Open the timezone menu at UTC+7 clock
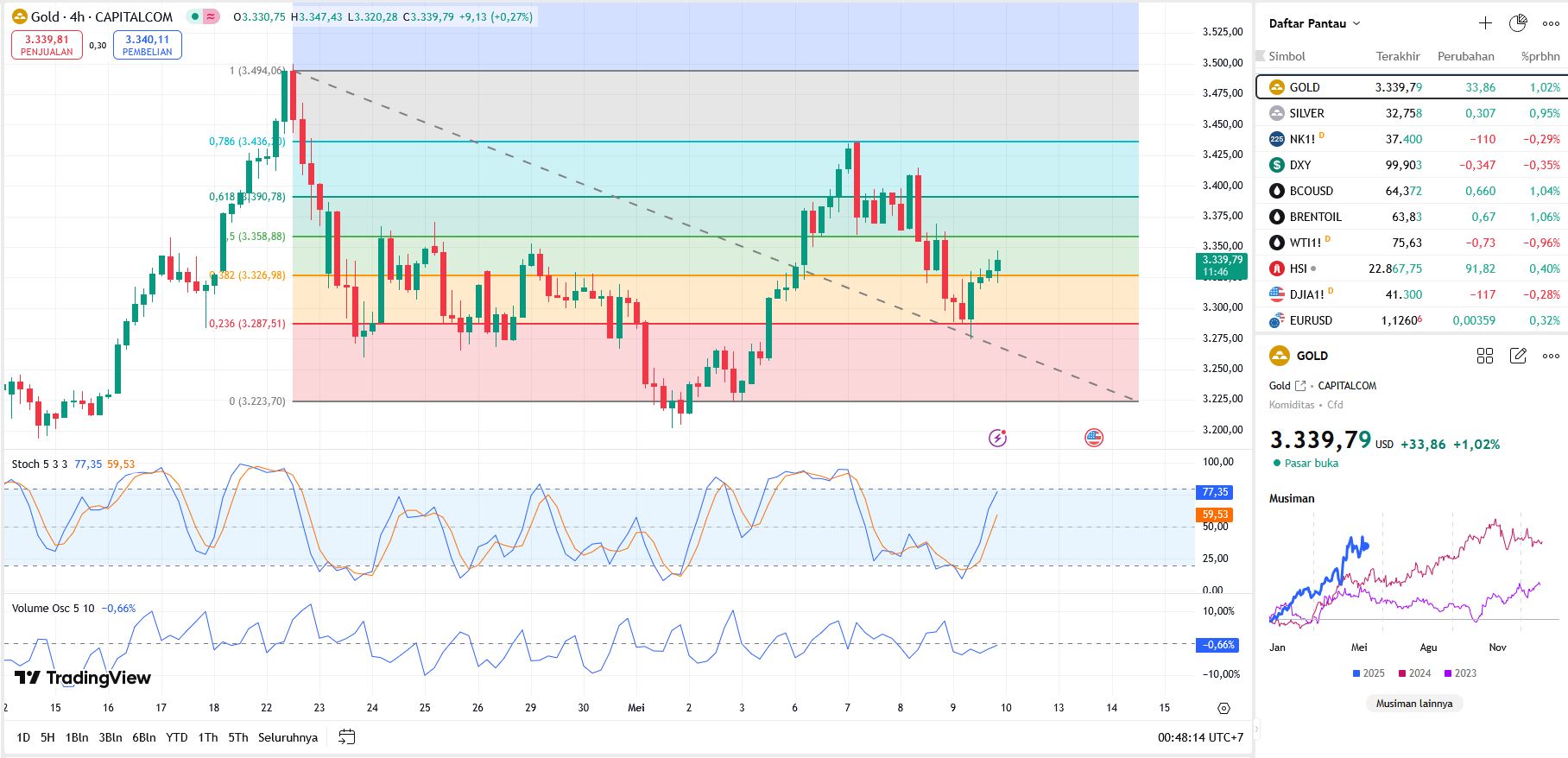The height and width of the screenshot is (758, 1568). click(1200, 737)
